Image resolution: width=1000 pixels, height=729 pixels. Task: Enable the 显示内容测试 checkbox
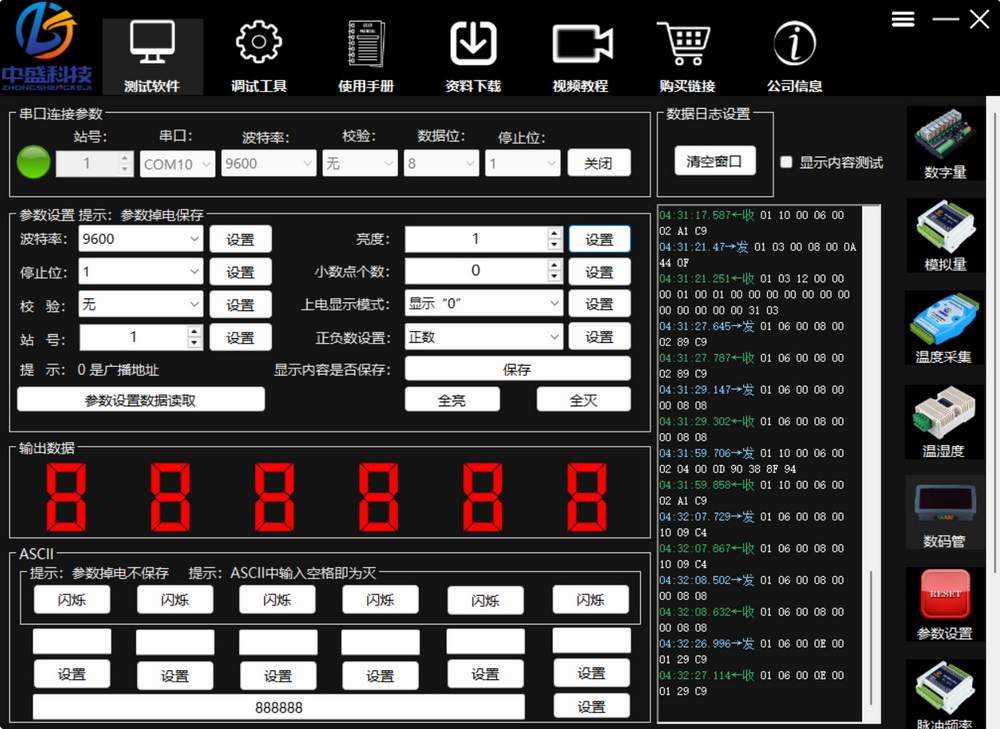(x=787, y=162)
